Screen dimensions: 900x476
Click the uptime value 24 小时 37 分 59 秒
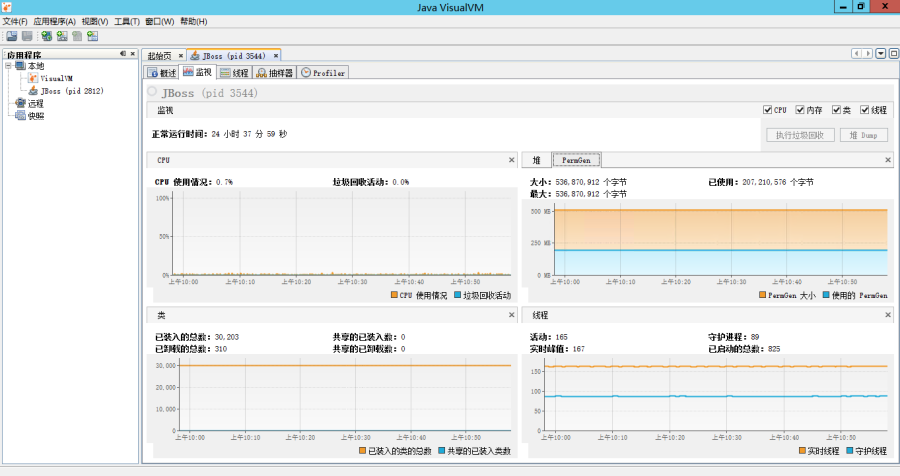pyautogui.click(x=249, y=134)
